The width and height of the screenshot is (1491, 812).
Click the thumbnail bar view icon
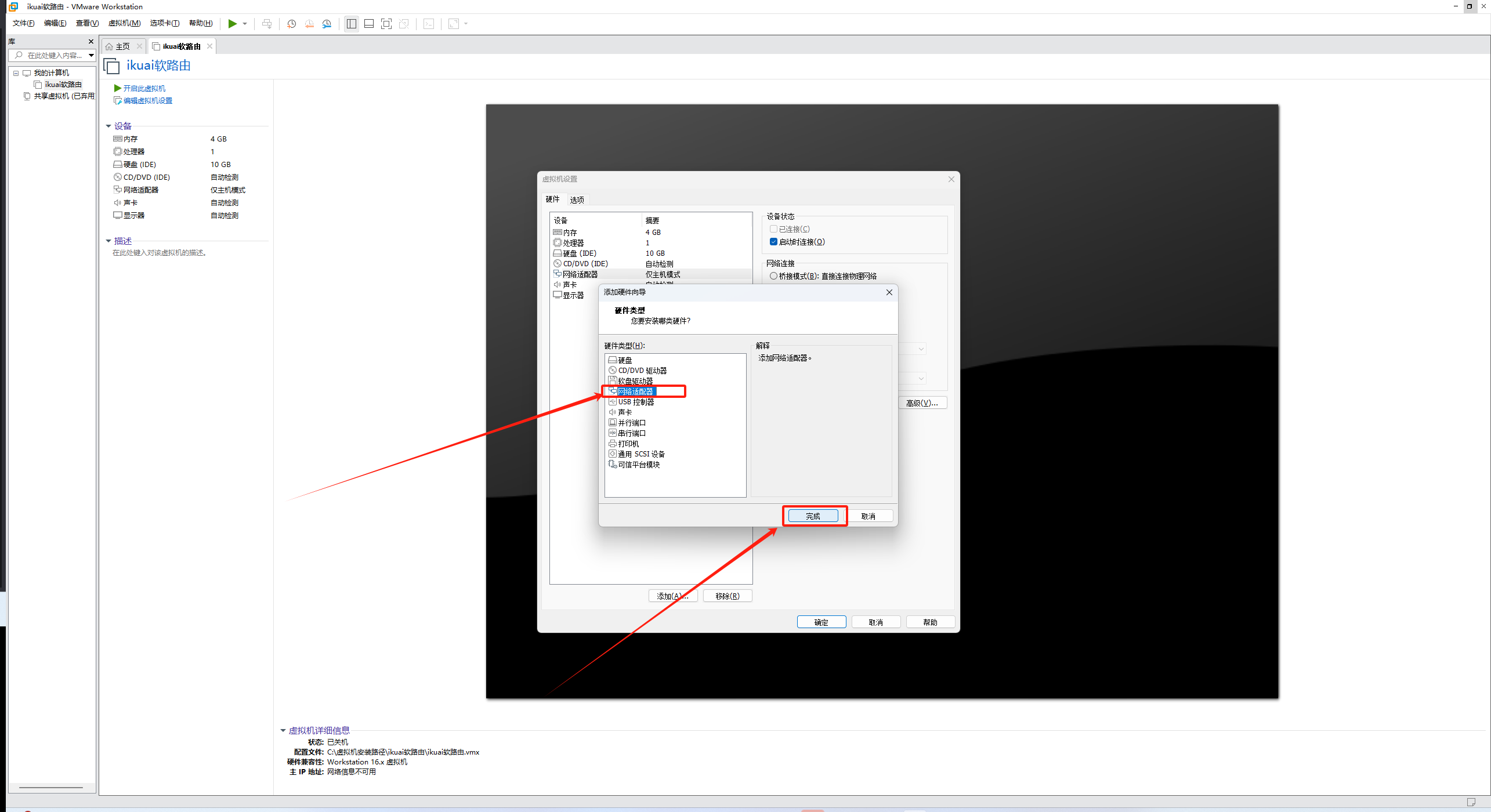click(x=369, y=24)
